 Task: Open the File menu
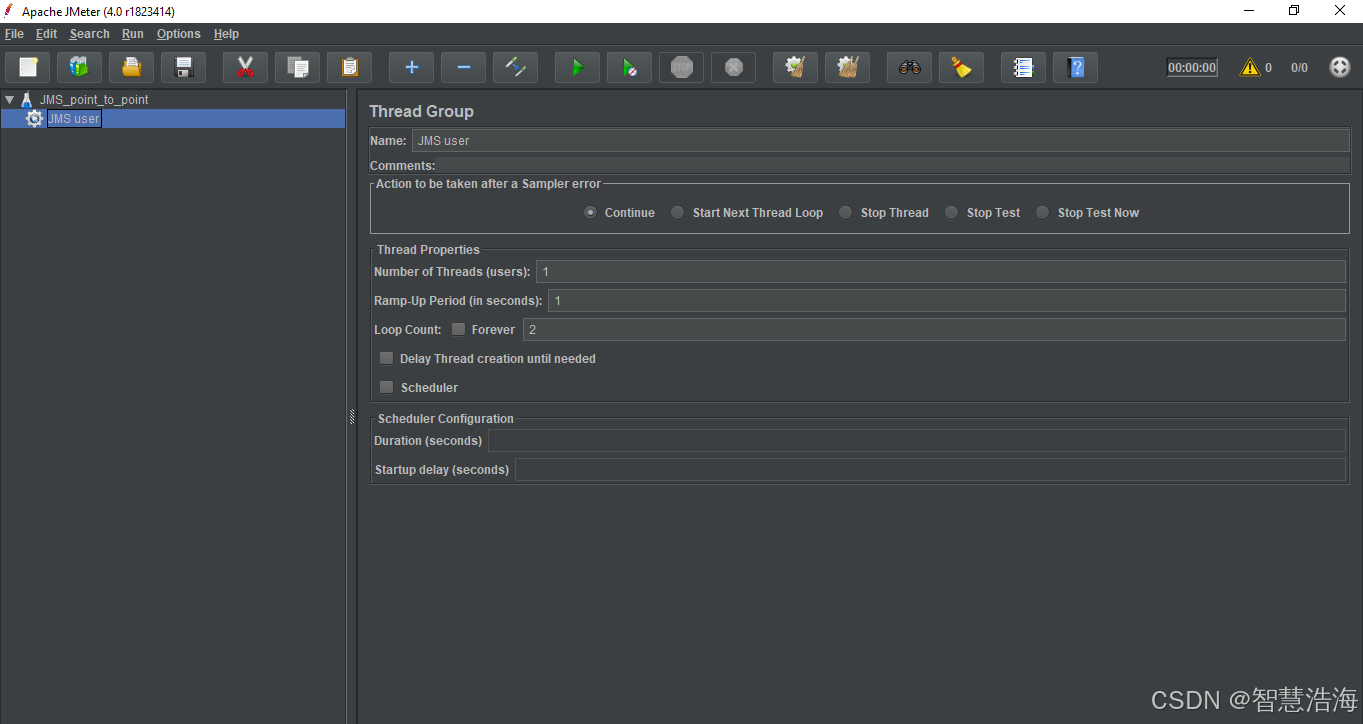(14, 34)
